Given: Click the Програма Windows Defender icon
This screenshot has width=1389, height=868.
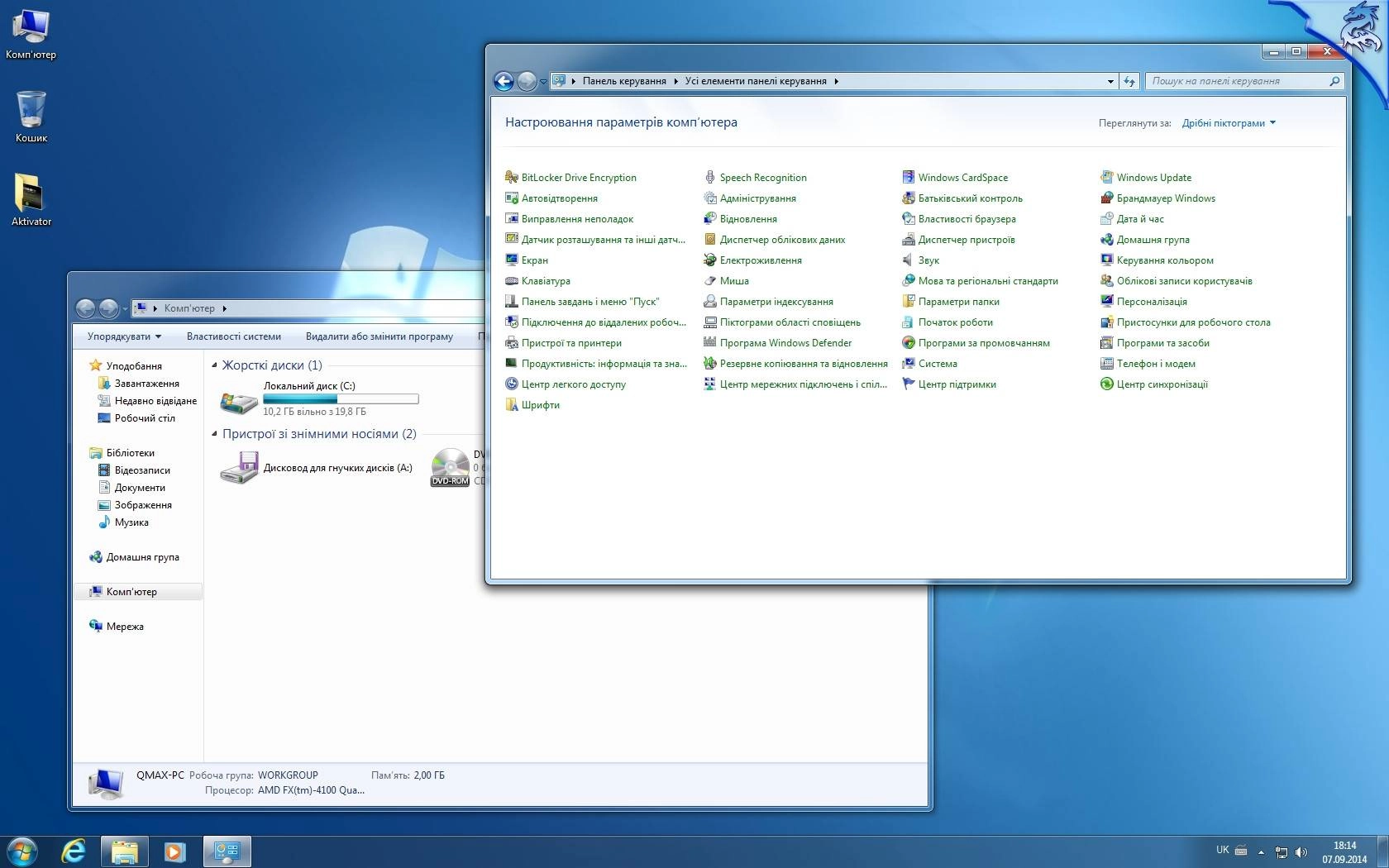Looking at the screenshot, I should [709, 342].
